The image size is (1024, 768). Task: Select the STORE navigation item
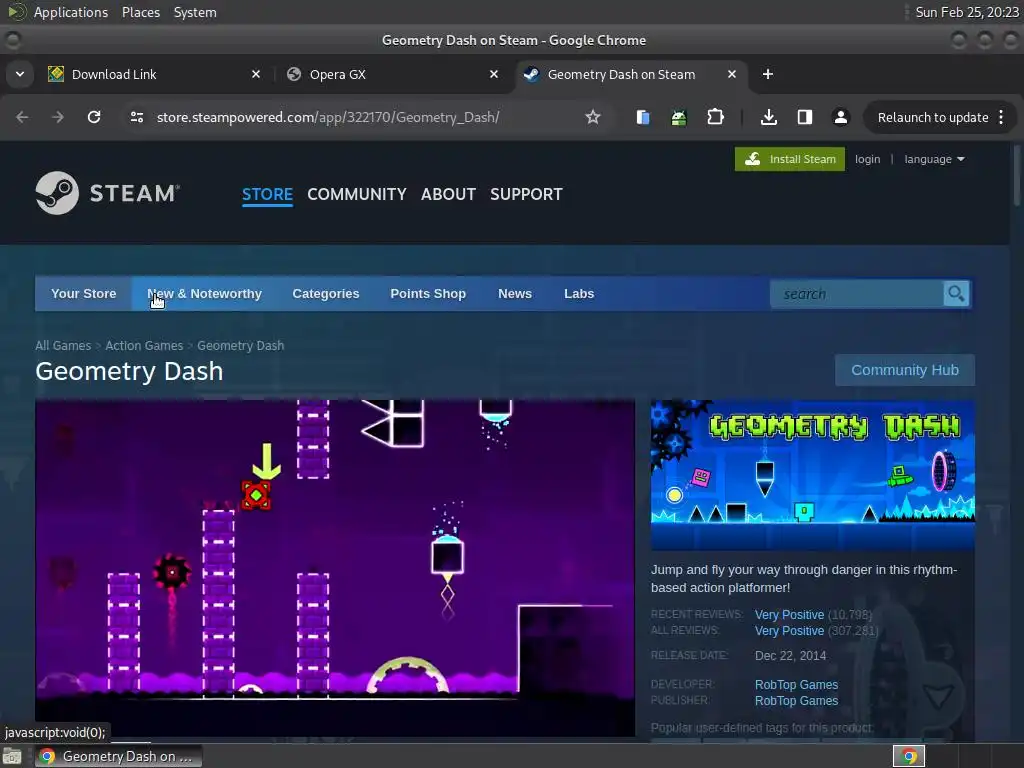(267, 194)
